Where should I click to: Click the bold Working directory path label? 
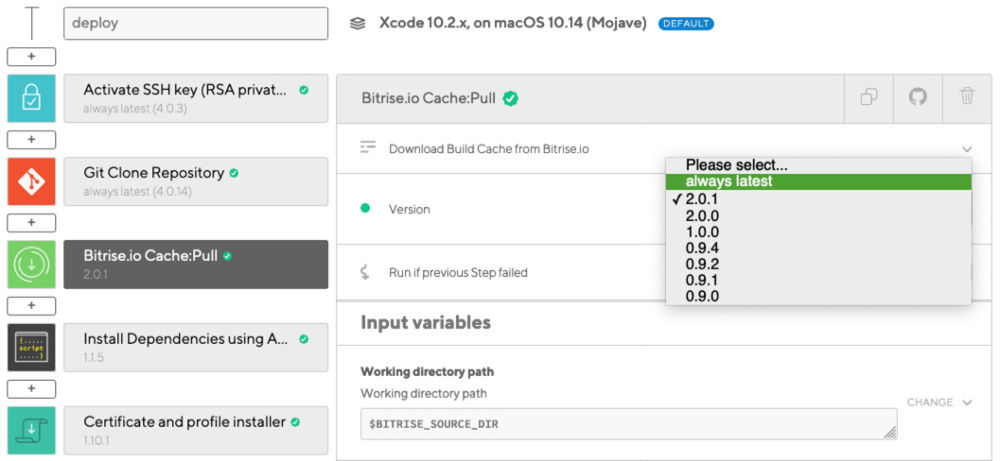click(427, 372)
